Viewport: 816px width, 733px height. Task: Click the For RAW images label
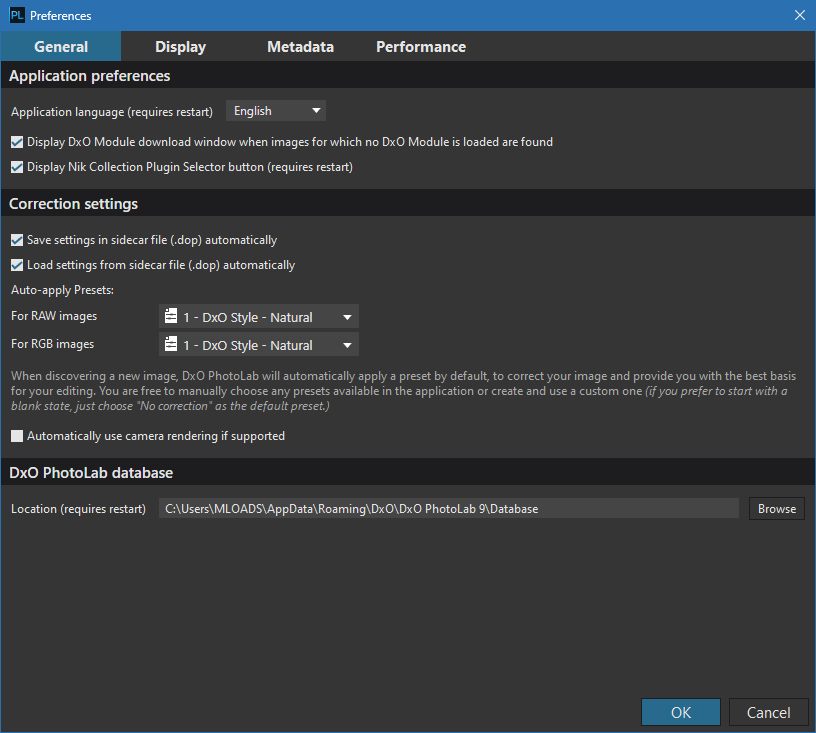pos(54,316)
